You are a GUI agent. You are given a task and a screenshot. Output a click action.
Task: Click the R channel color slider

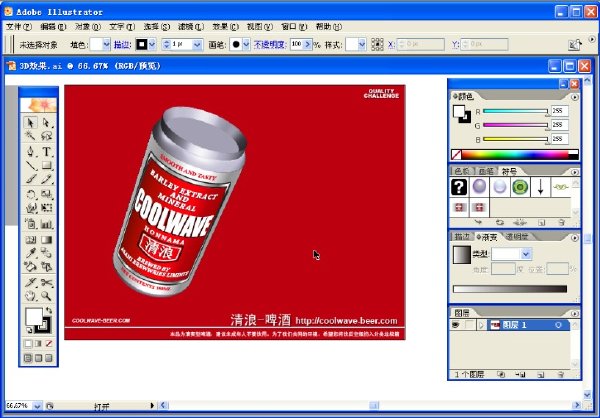[x=515, y=111]
